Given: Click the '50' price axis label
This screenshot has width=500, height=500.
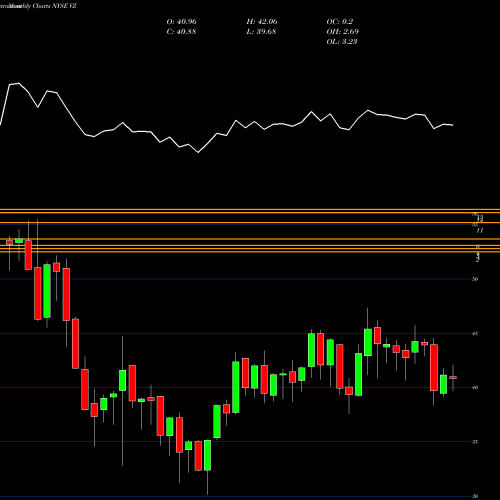Looking at the screenshot, I should (x=475, y=279).
